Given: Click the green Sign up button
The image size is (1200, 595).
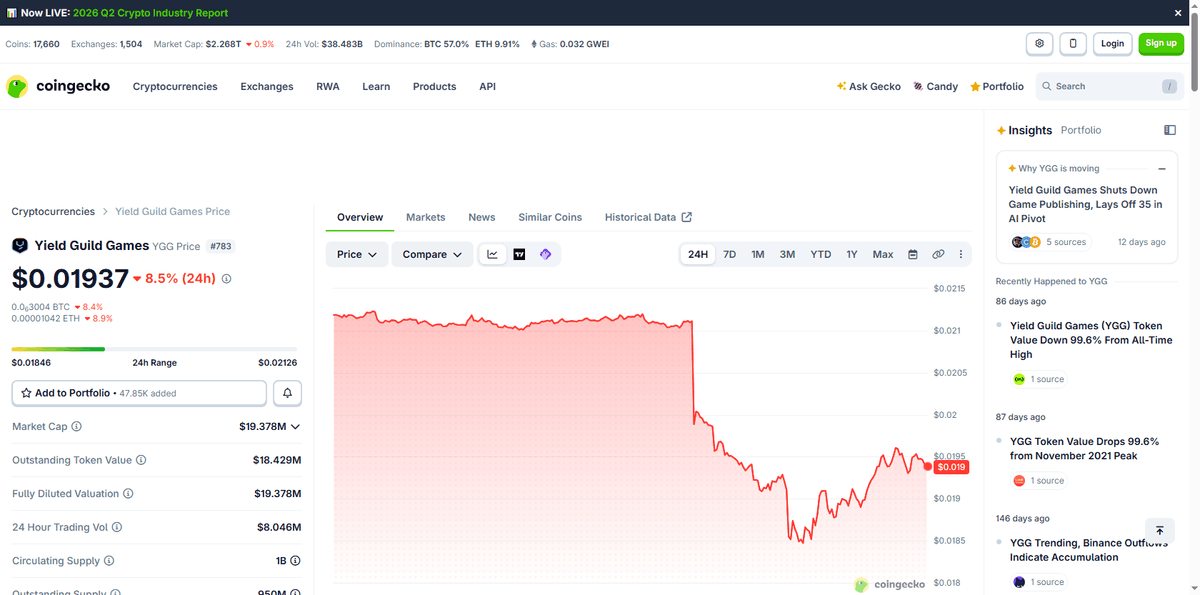Looking at the screenshot, I should click(1161, 43).
